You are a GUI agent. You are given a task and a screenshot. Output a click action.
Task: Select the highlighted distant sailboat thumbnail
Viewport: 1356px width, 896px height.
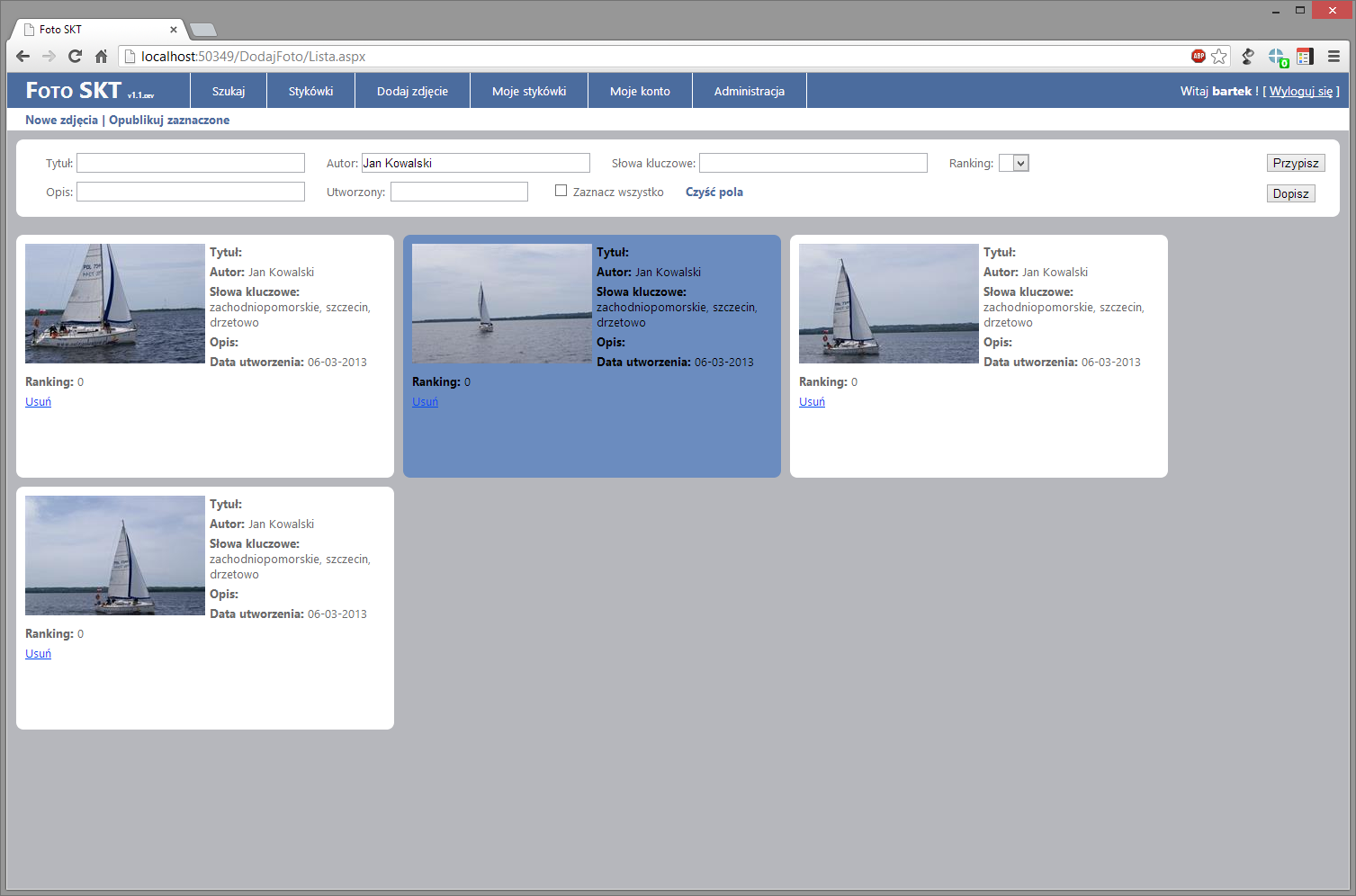click(501, 303)
